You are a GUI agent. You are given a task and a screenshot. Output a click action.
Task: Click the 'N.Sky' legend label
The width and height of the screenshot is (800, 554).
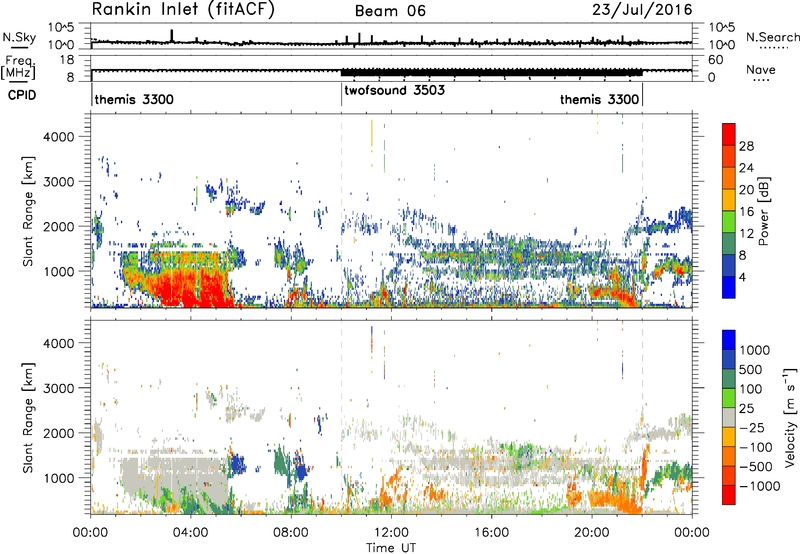(x=19, y=37)
